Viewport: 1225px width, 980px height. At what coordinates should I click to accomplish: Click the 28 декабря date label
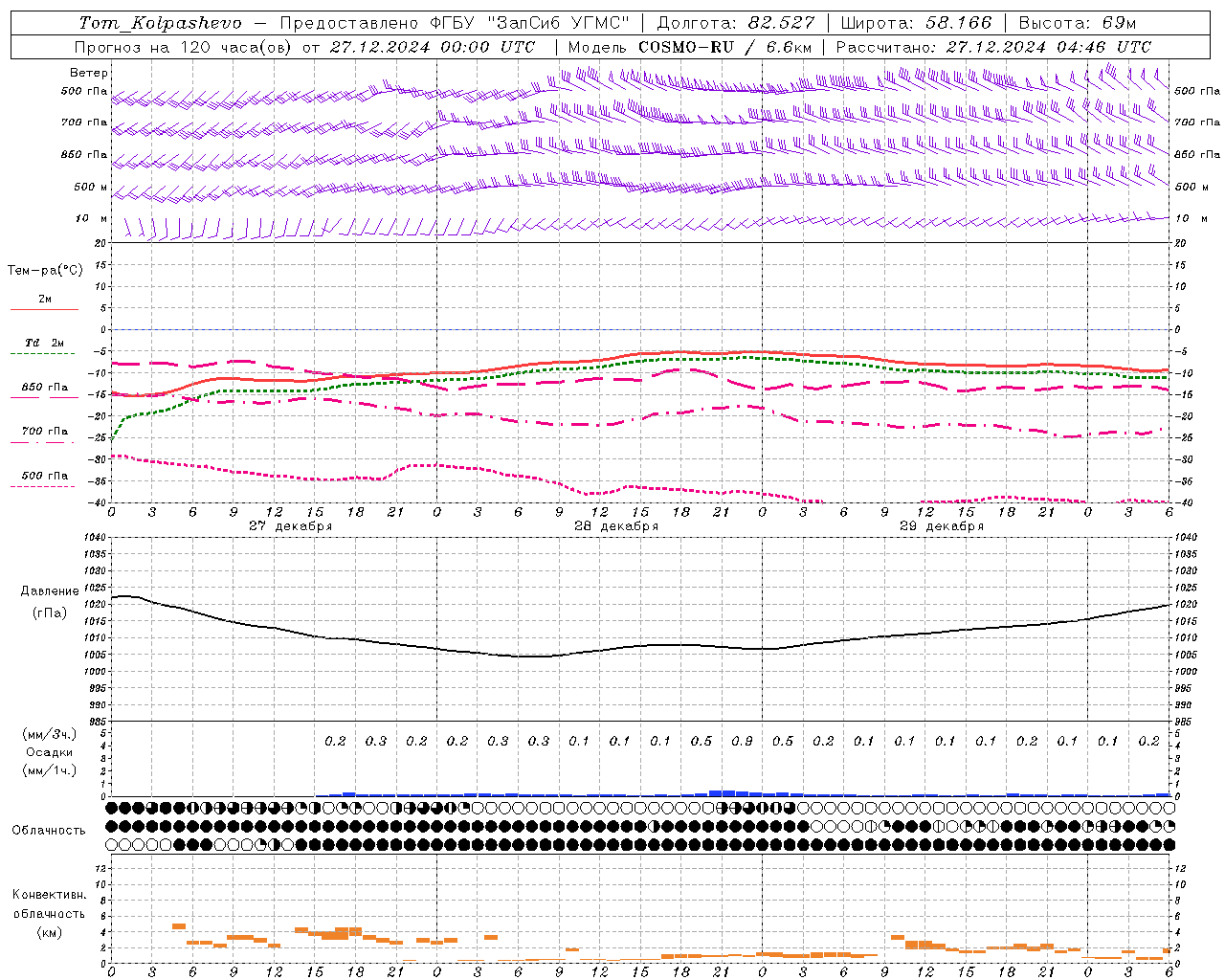[616, 526]
